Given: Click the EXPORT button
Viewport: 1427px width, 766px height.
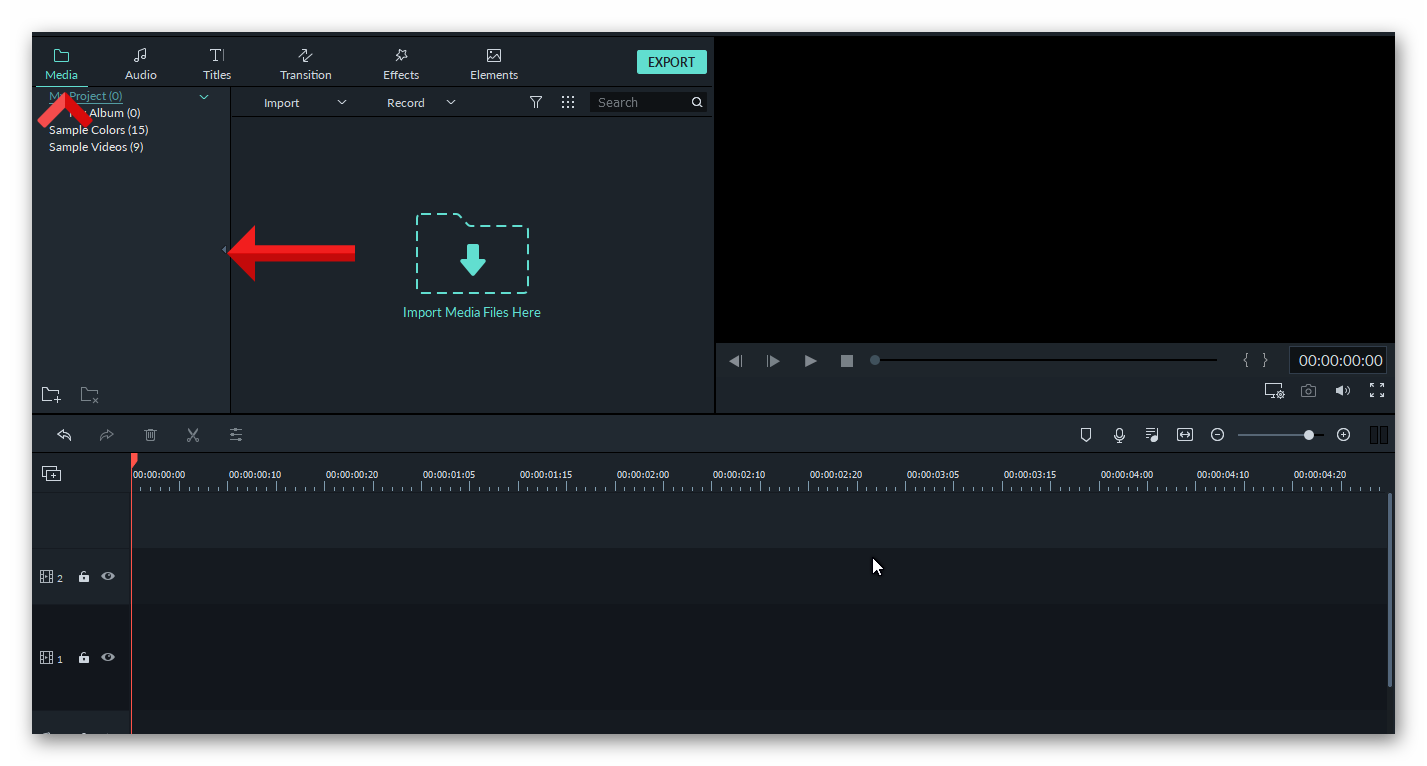Looking at the screenshot, I should tap(672, 62).
